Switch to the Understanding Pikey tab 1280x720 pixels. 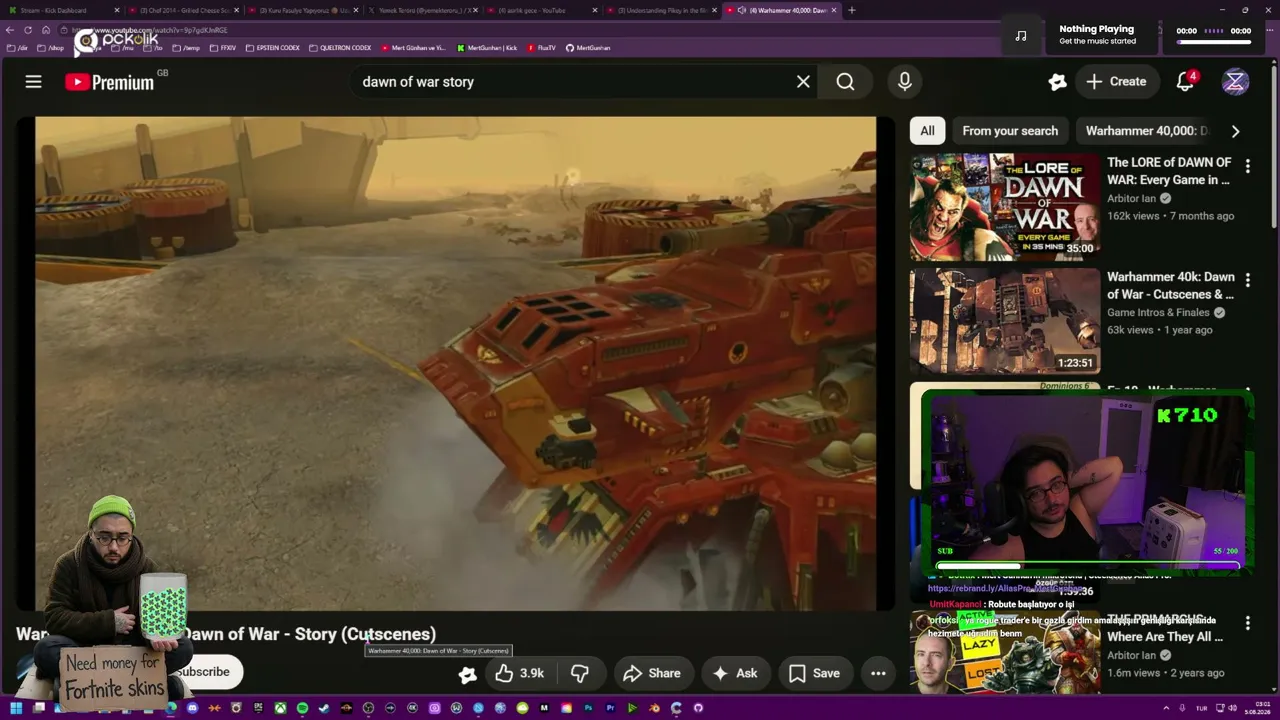point(662,10)
